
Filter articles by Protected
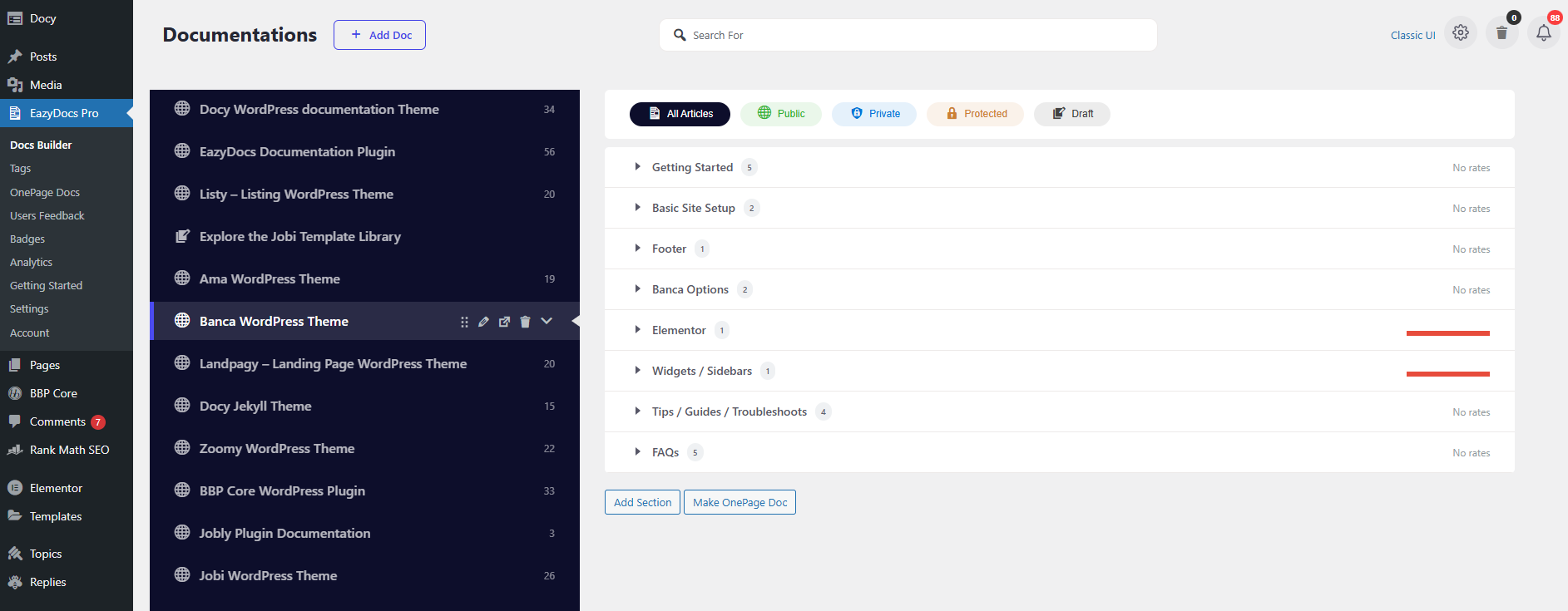tap(975, 114)
